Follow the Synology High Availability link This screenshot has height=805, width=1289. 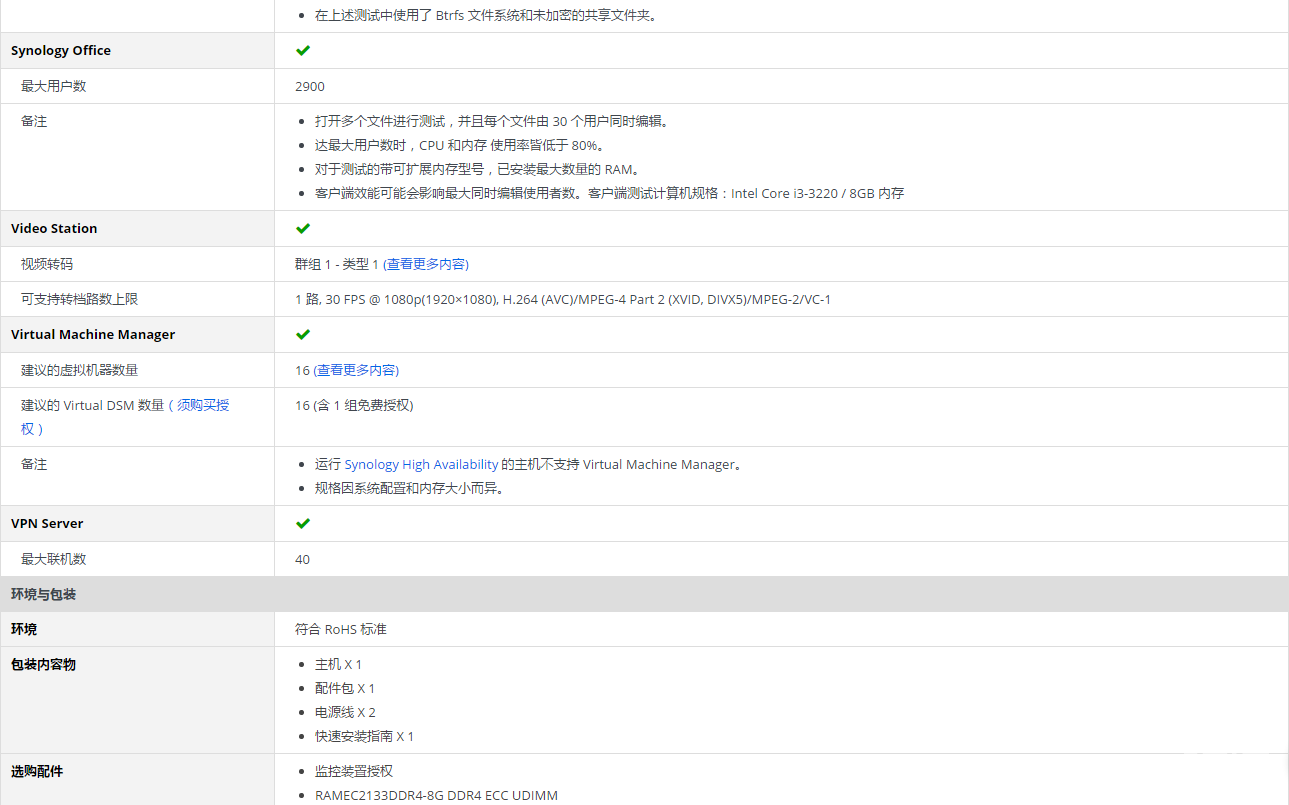(x=421, y=464)
